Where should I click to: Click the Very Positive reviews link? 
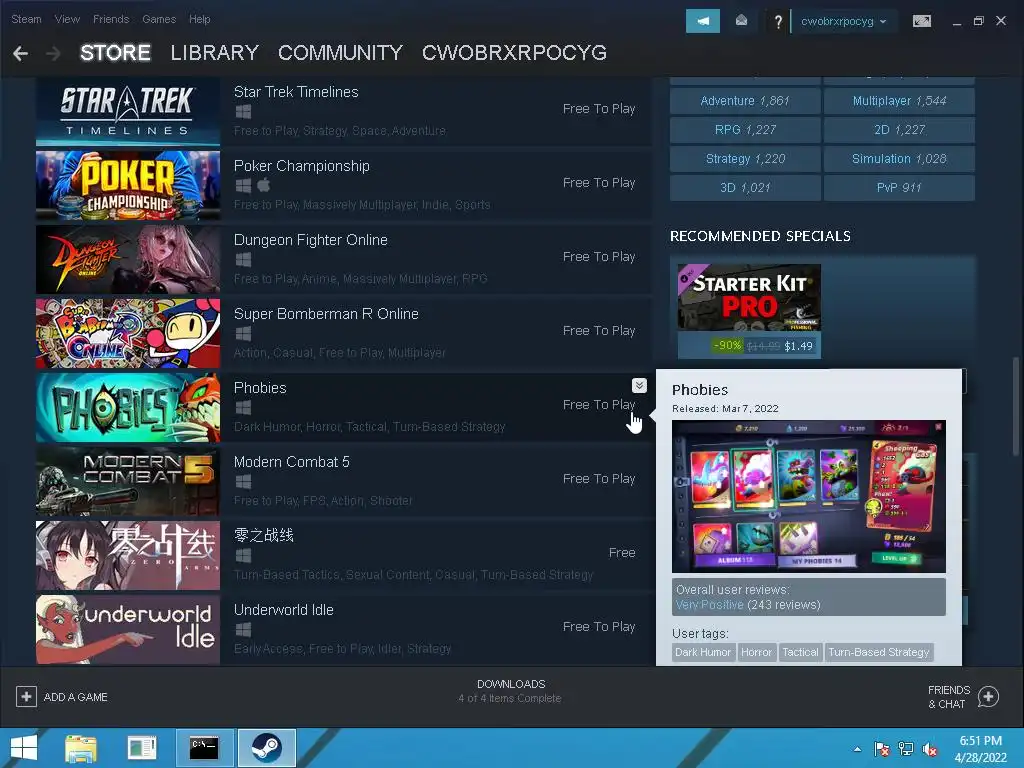[x=709, y=605]
